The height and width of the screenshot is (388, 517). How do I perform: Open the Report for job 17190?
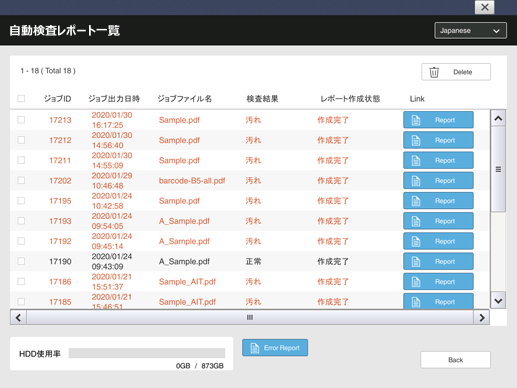point(438,261)
